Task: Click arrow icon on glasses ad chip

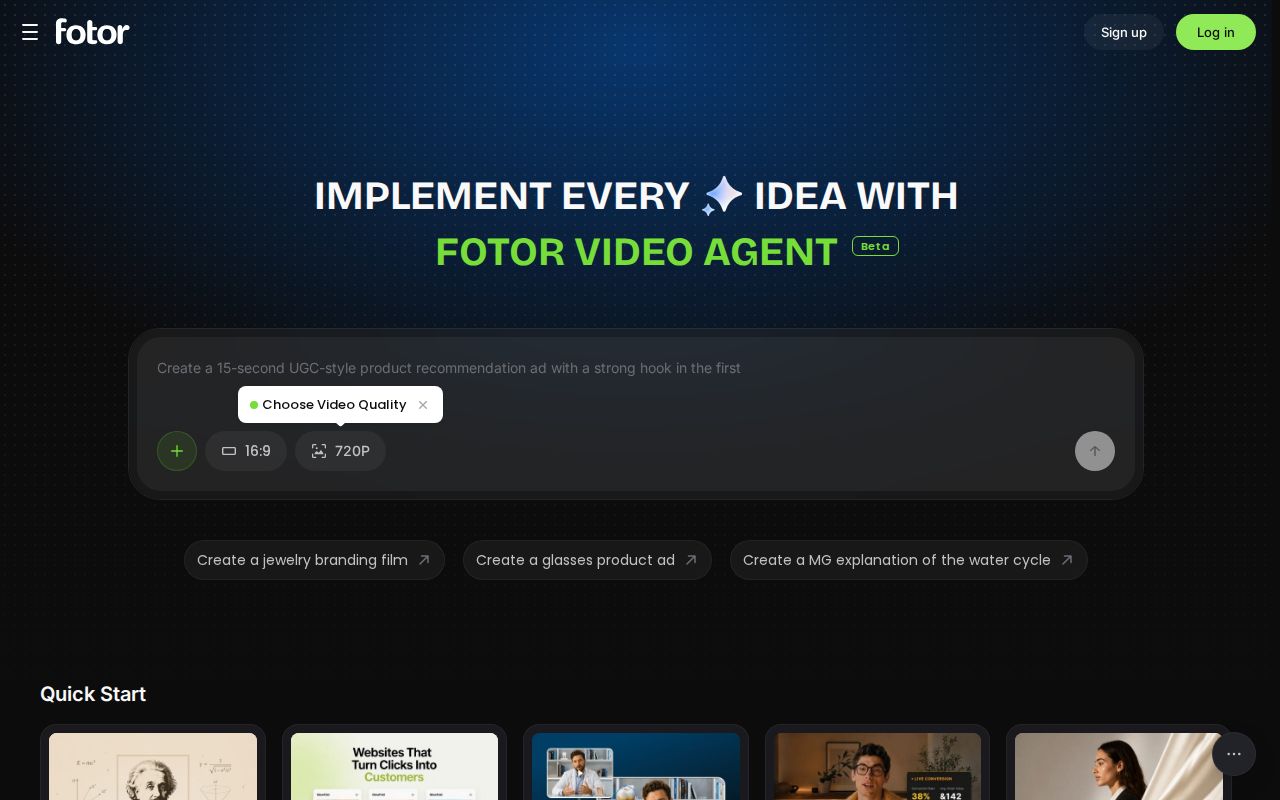Action: (691, 560)
